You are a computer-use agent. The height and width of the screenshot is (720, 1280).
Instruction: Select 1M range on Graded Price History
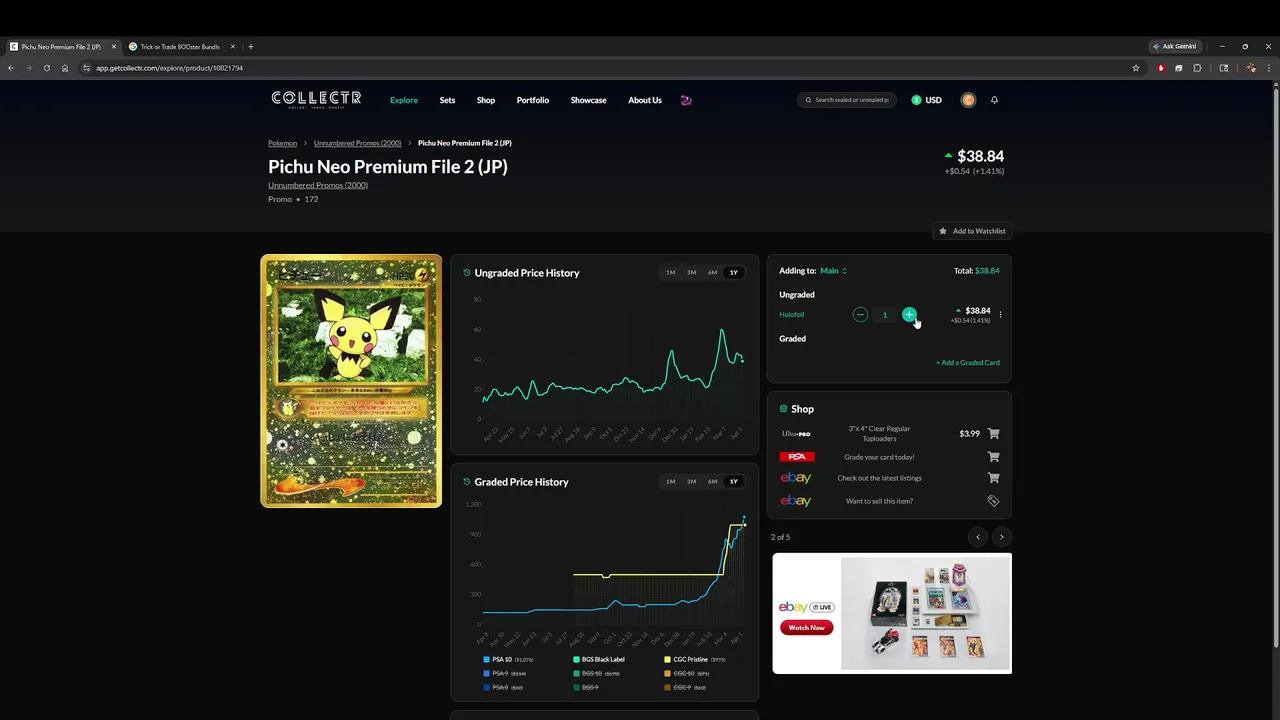(x=670, y=482)
